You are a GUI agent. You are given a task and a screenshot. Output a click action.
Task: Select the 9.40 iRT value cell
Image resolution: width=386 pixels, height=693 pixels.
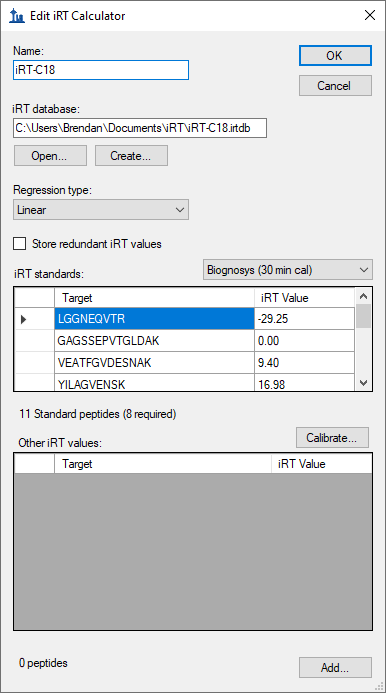pos(304,363)
